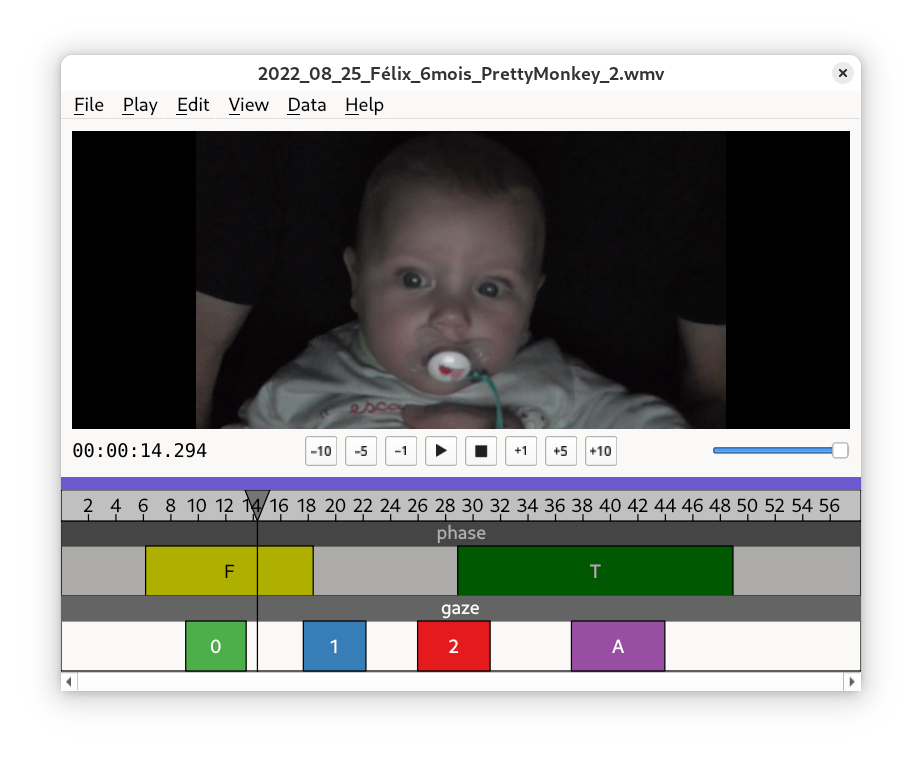Open the Edit menu
The image size is (922, 758).
pyautogui.click(x=193, y=105)
